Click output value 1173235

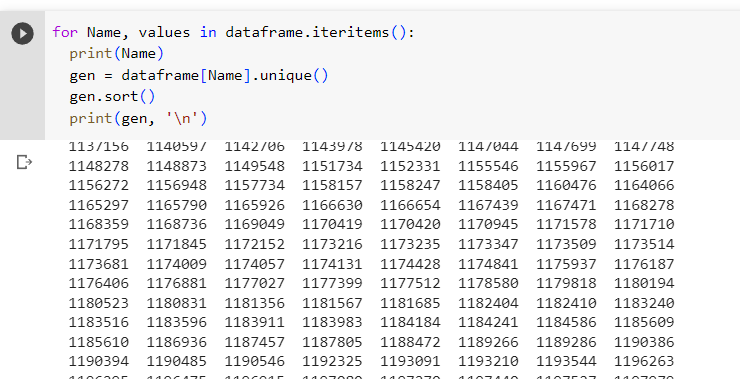(x=410, y=244)
